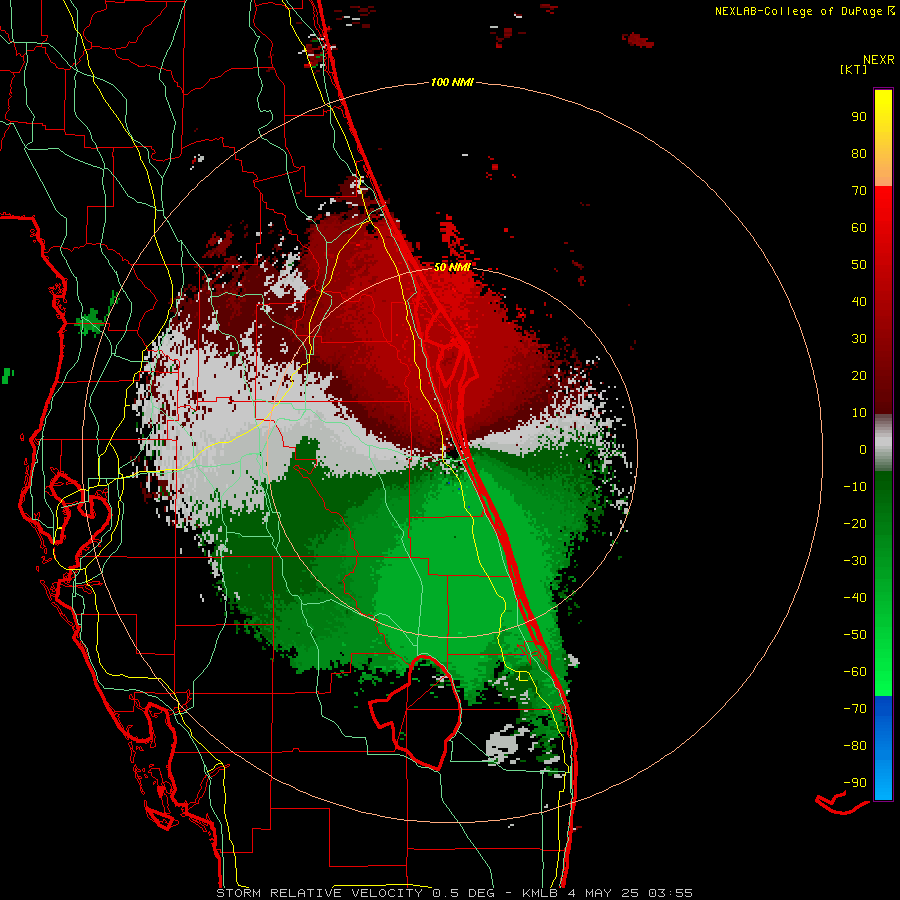Click the '60' value on the velocity scale
Screen dimensions: 900x900
point(859,227)
